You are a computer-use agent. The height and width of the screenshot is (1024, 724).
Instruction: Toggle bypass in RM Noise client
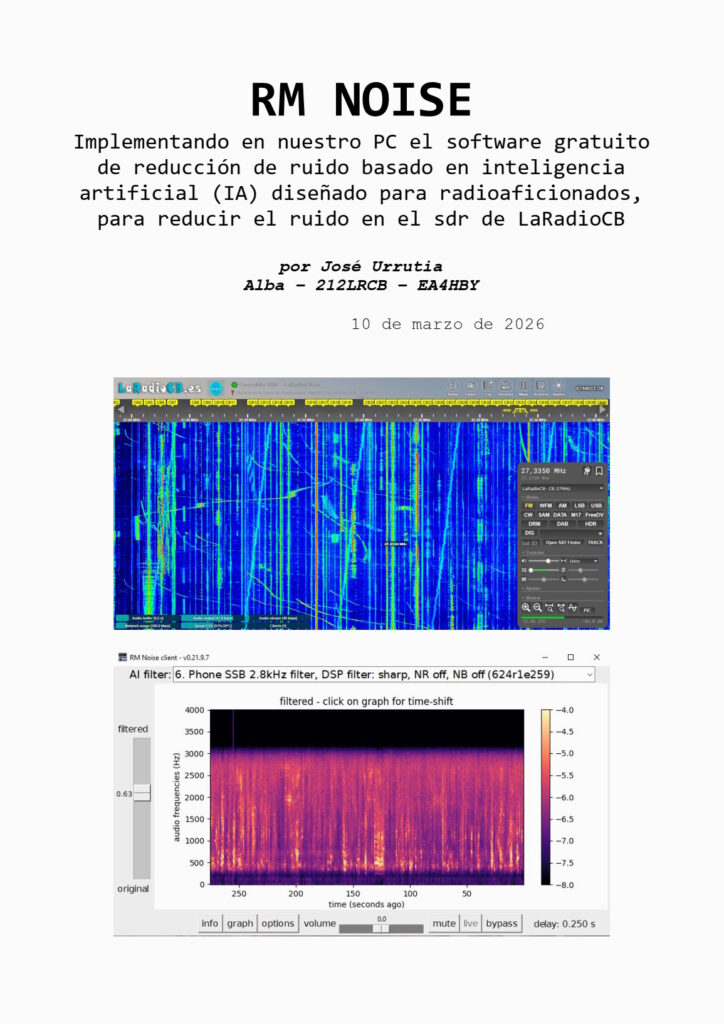(501, 923)
